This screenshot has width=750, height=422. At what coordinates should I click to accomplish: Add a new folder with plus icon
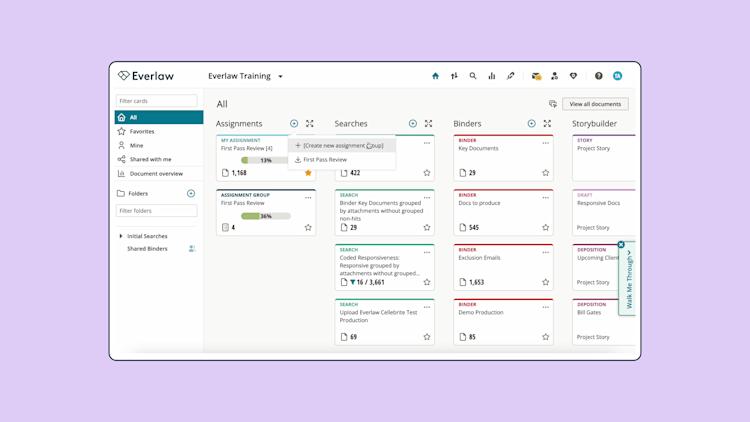[191, 193]
